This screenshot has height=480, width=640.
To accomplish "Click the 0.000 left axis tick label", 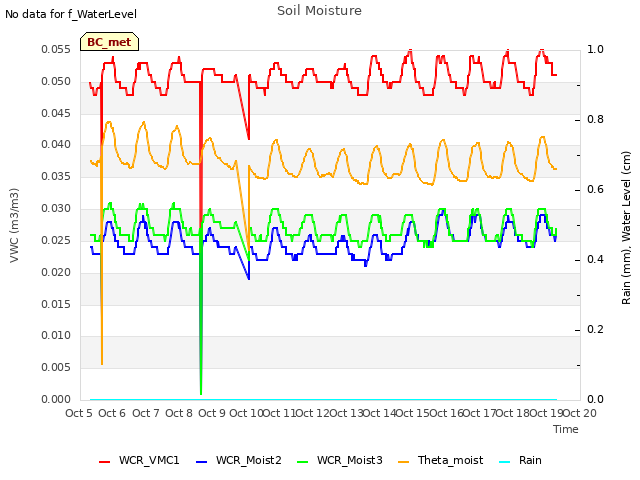I will tap(56, 400).
